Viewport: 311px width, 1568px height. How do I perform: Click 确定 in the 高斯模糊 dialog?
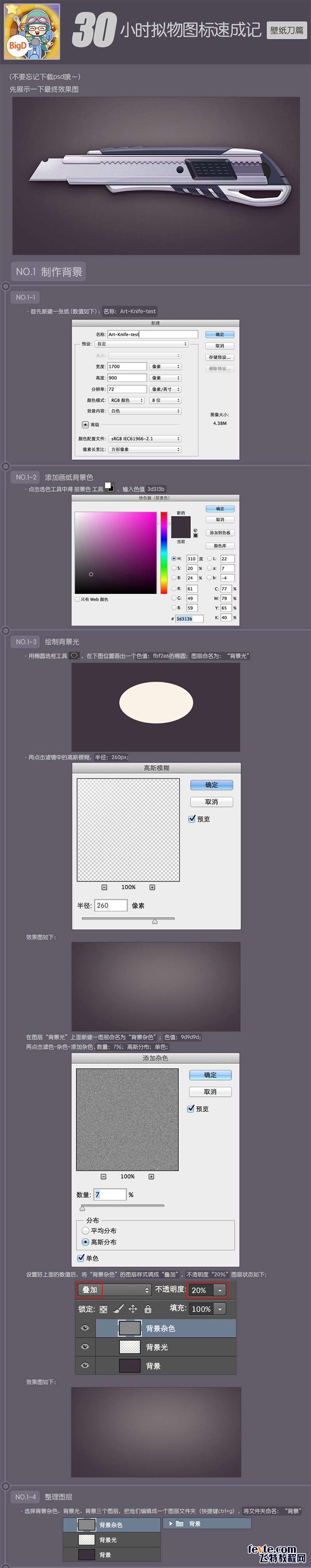(211, 785)
